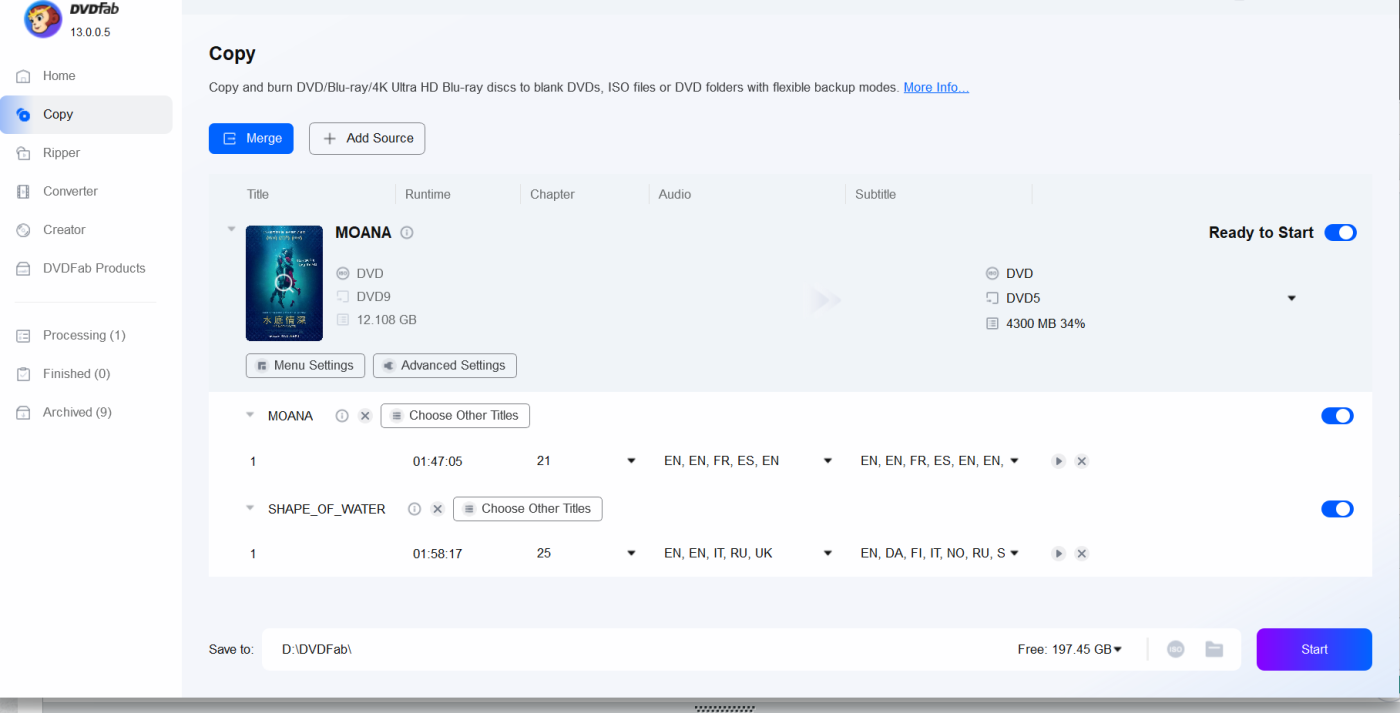Click the Chapter column header
This screenshot has height=713, width=1400.
click(x=552, y=194)
